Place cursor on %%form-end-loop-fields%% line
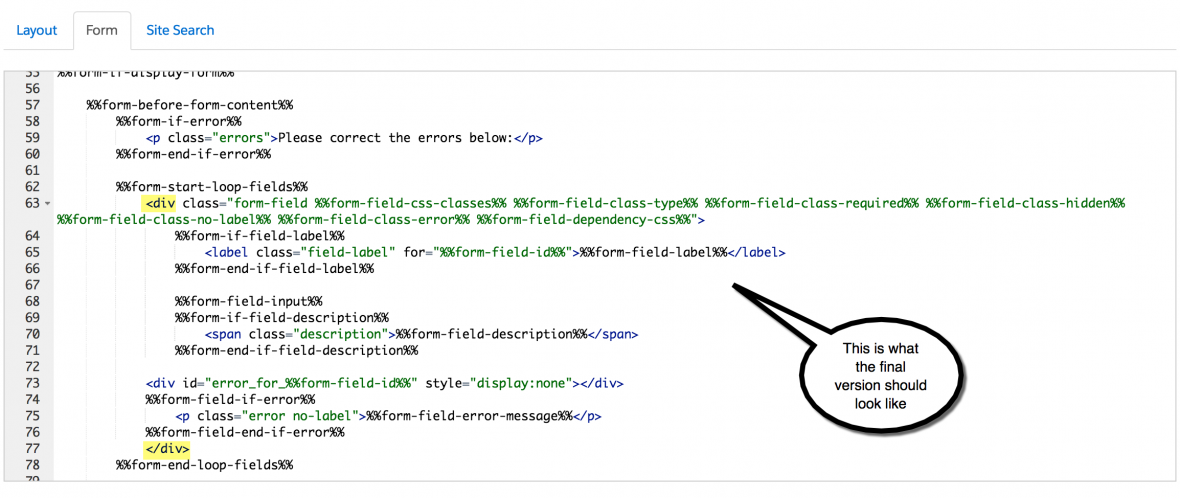This screenshot has height=498, width=1180. (204, 465)
